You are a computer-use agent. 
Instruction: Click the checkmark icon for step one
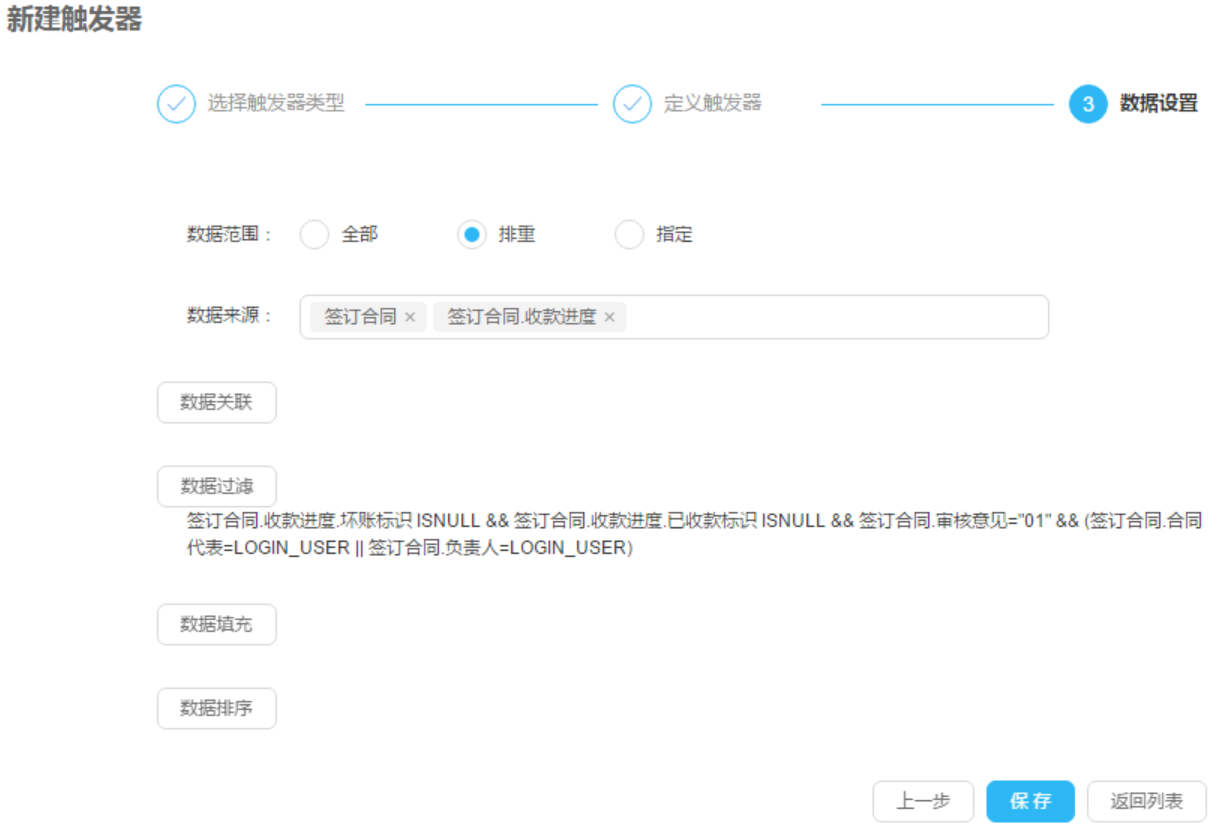(x=176, y=104)
